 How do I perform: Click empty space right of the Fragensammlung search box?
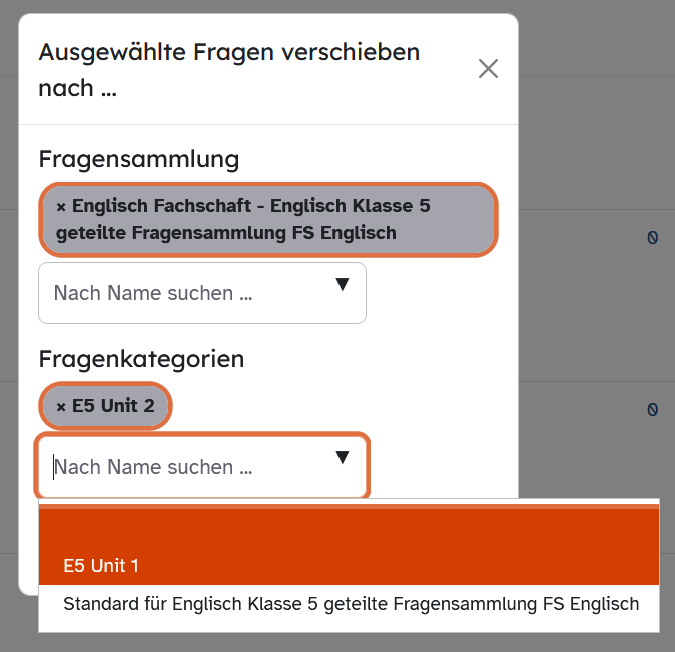pyautogui.click(x=441, y=293)
